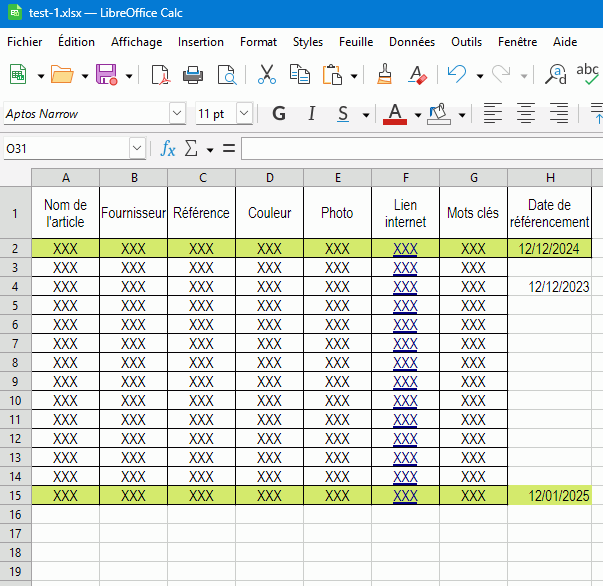Toggle underline formatting S button

343,114
